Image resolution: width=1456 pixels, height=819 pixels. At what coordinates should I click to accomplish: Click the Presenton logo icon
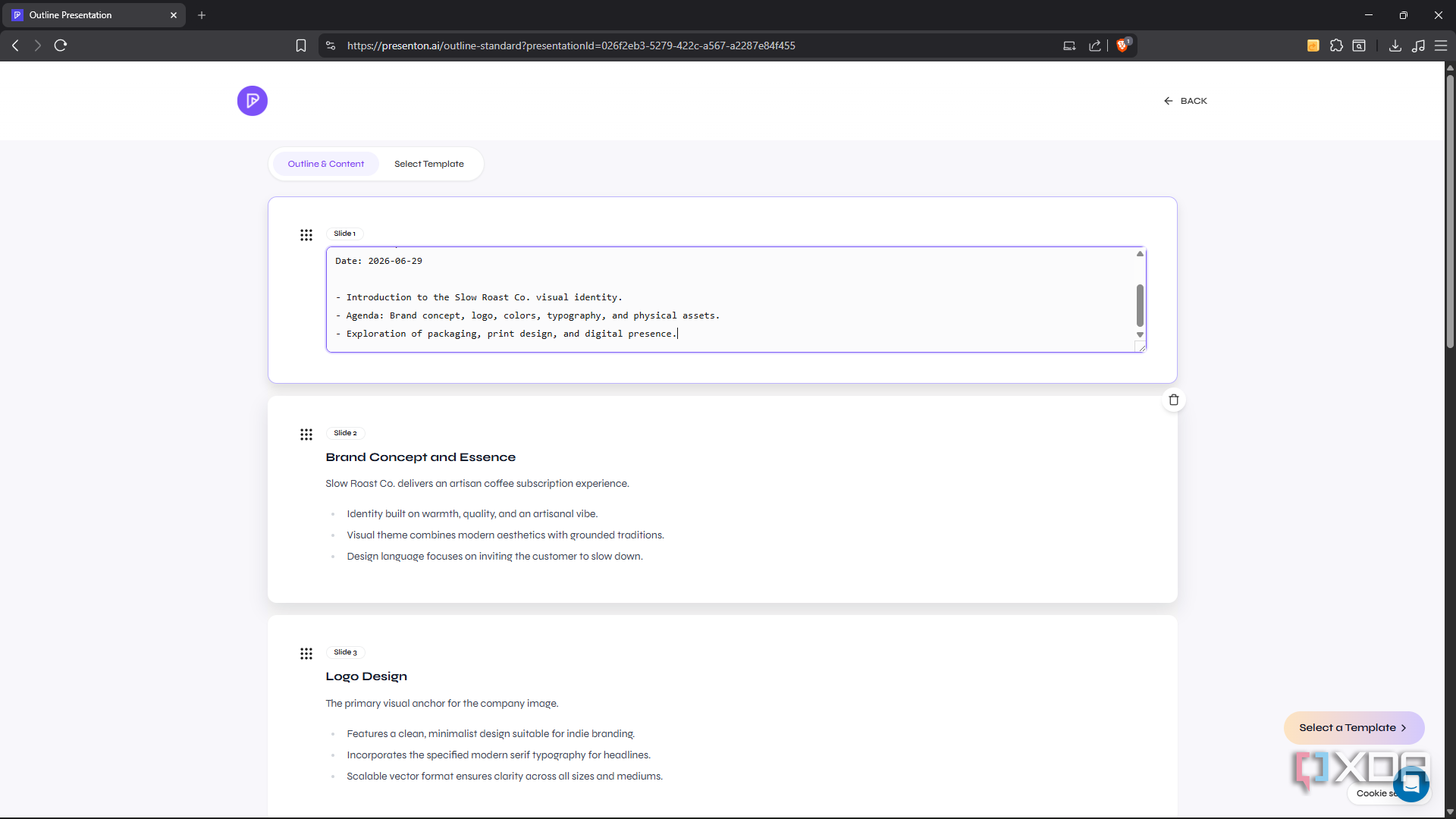click(x=253, y=101)
